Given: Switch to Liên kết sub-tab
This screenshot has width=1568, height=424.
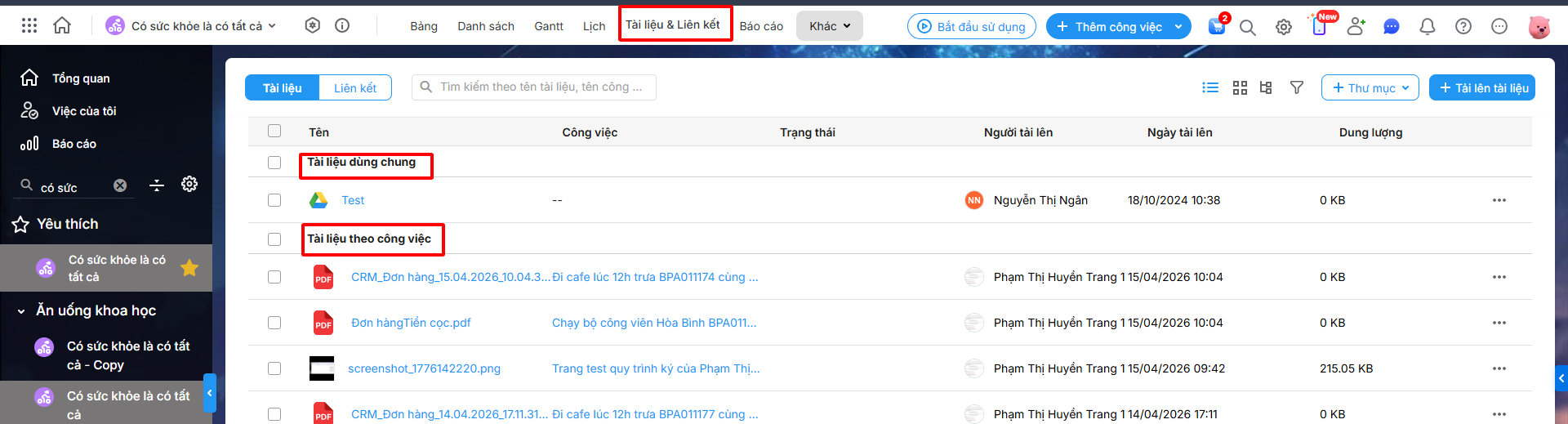Looking at the screenshot, I should (x=355, y=87).
